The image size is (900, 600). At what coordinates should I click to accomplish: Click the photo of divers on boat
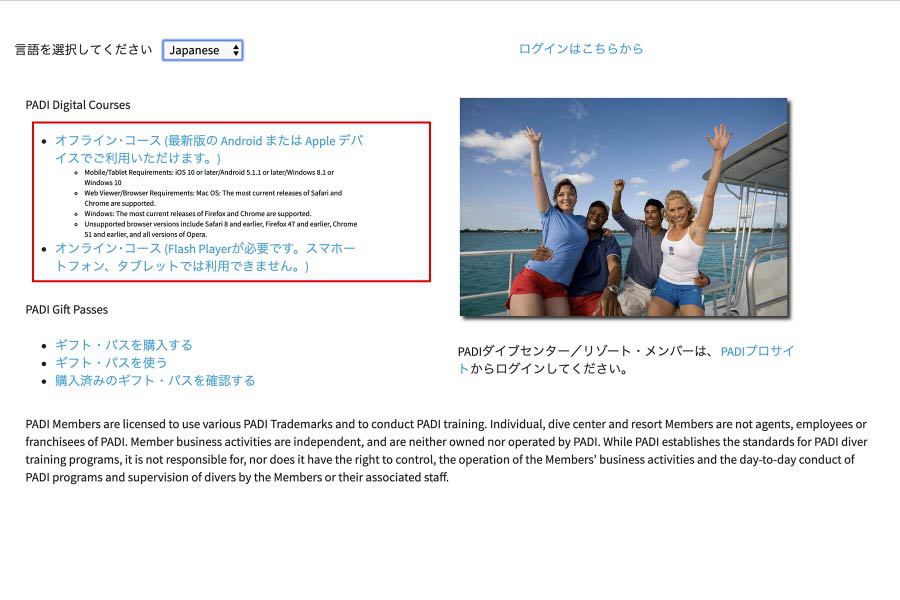pos(623,207)
